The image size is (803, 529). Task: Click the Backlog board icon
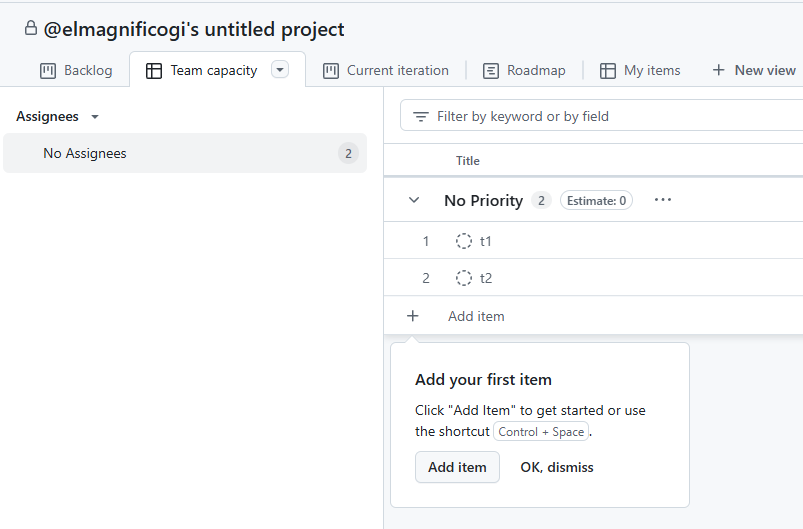48,71
